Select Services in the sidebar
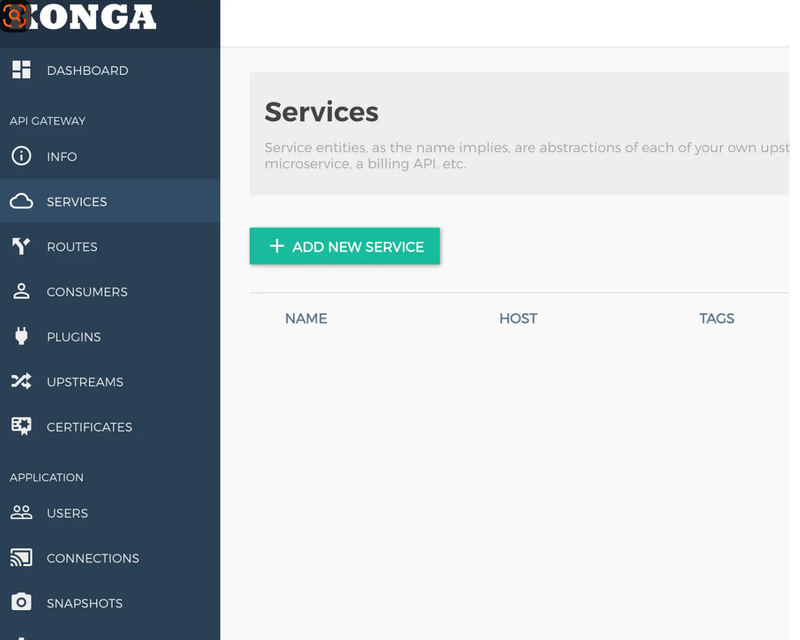Image resolution: width=800 pixels, height=640 pixels. [x=110, y=201]
